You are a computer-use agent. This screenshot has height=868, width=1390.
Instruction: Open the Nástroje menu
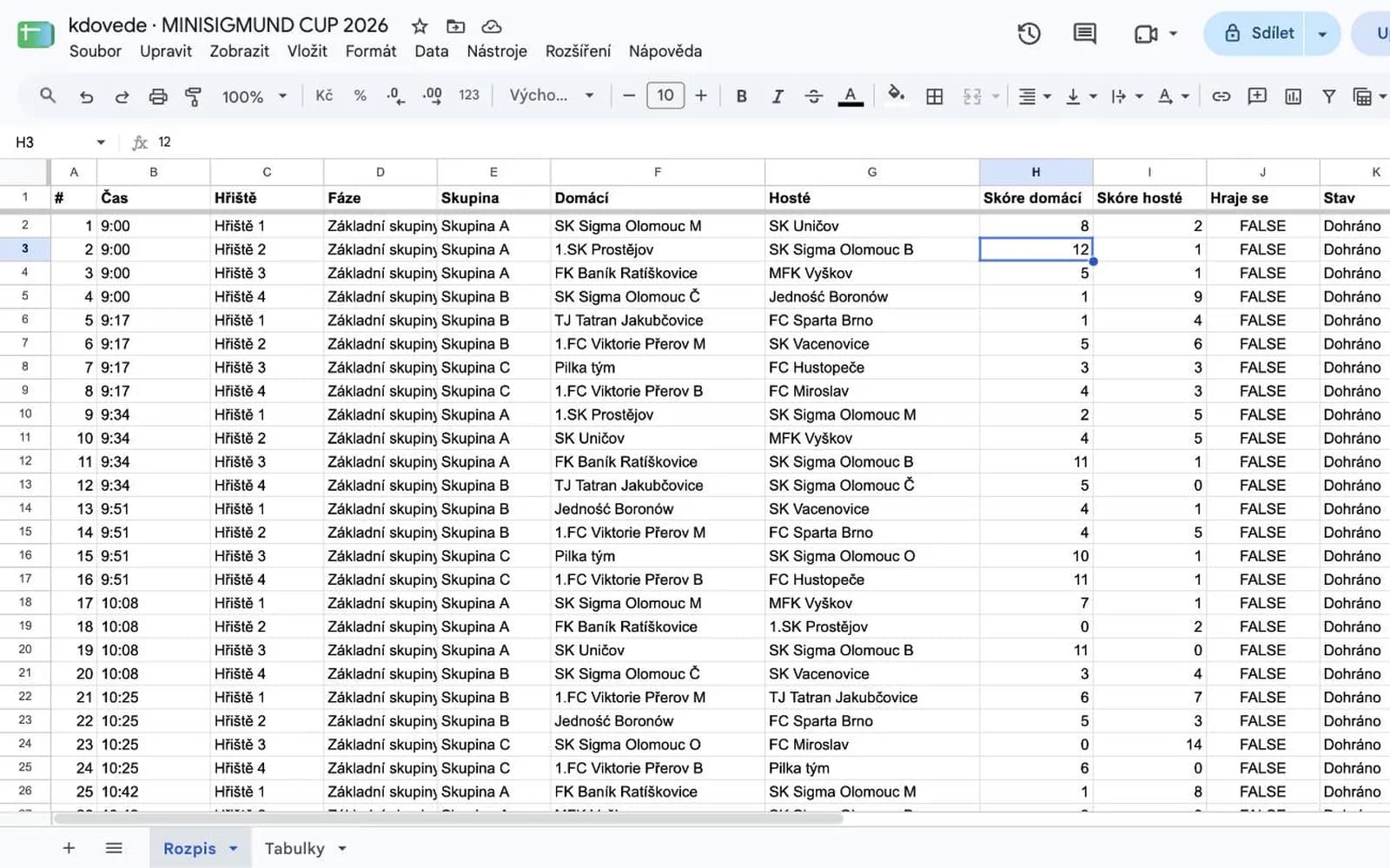pyautogui.click(x=497, y=51)
